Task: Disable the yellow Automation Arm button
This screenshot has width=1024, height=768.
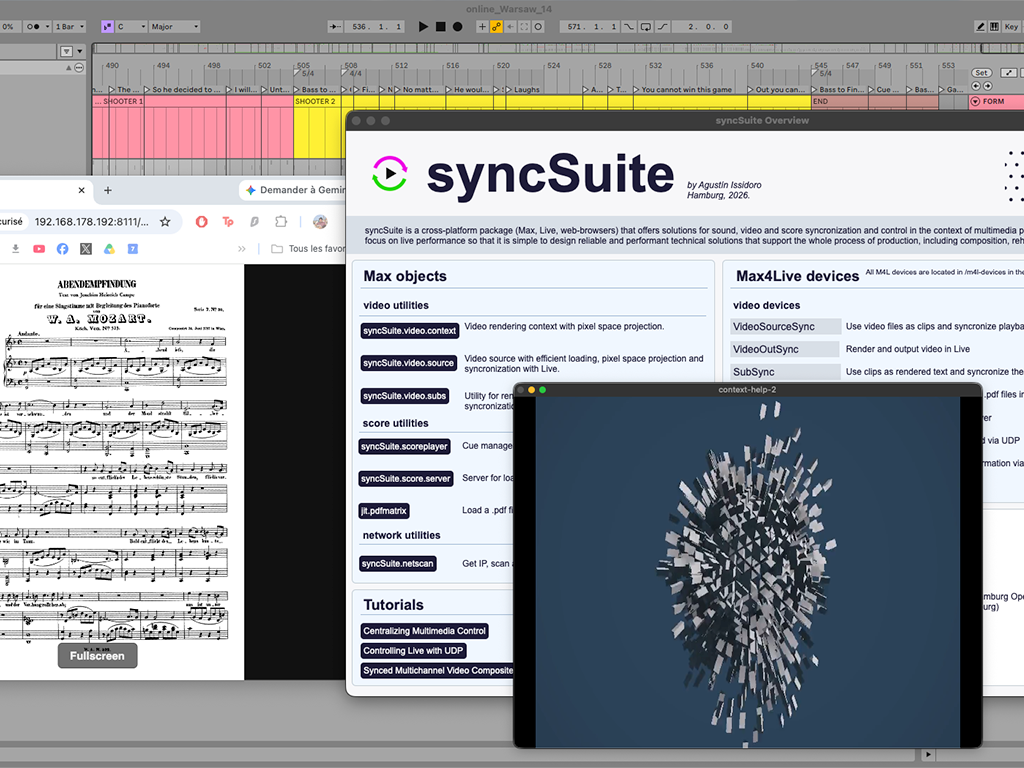Action: 496,27
